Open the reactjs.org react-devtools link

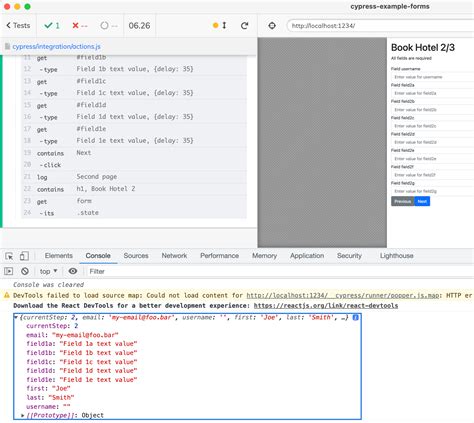pyautogui.click(x=326, y=306)
